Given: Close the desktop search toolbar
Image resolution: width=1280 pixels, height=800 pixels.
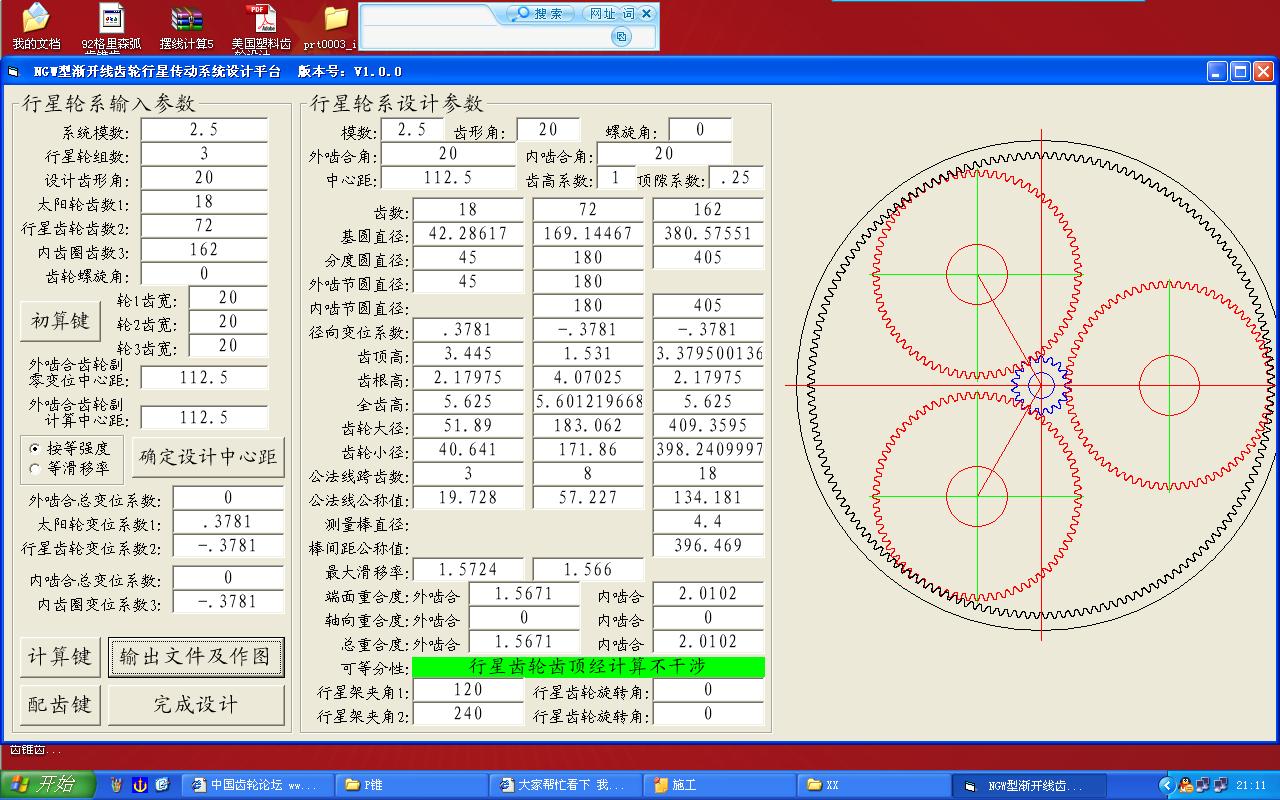Looking at the screenshot, I should [647, 14].
